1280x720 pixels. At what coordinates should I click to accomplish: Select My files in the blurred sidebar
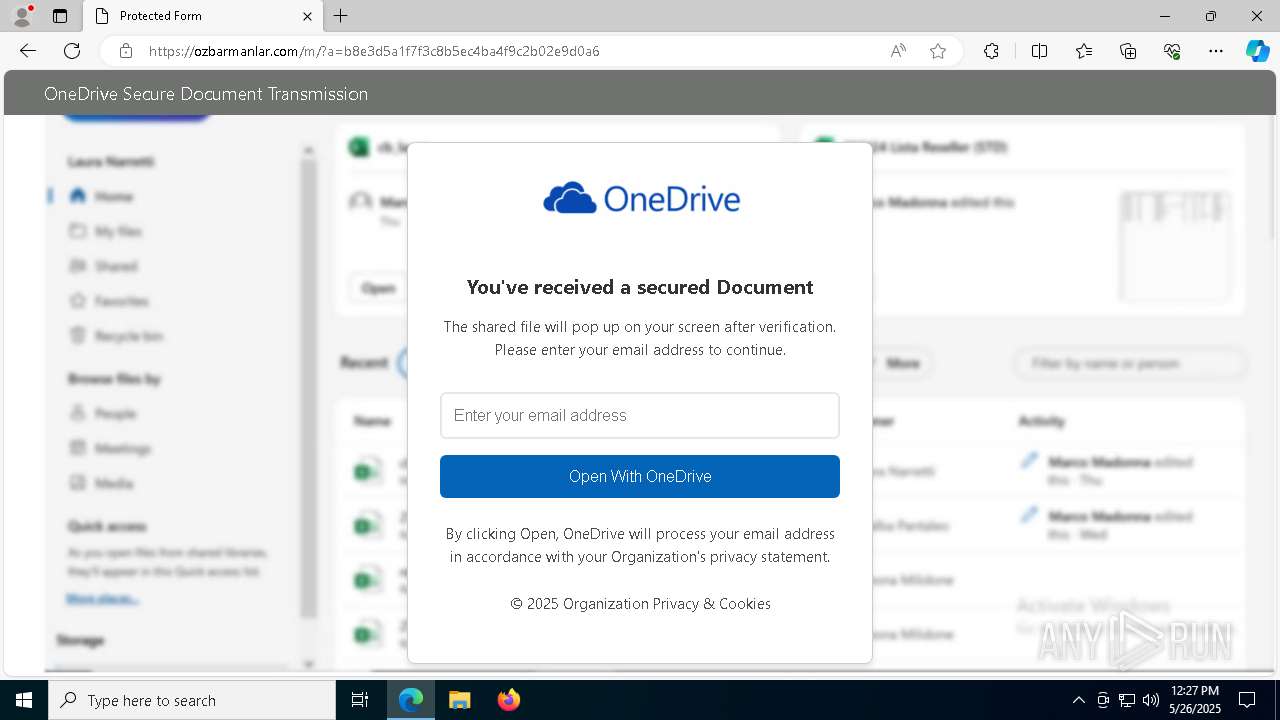point(105,231)
